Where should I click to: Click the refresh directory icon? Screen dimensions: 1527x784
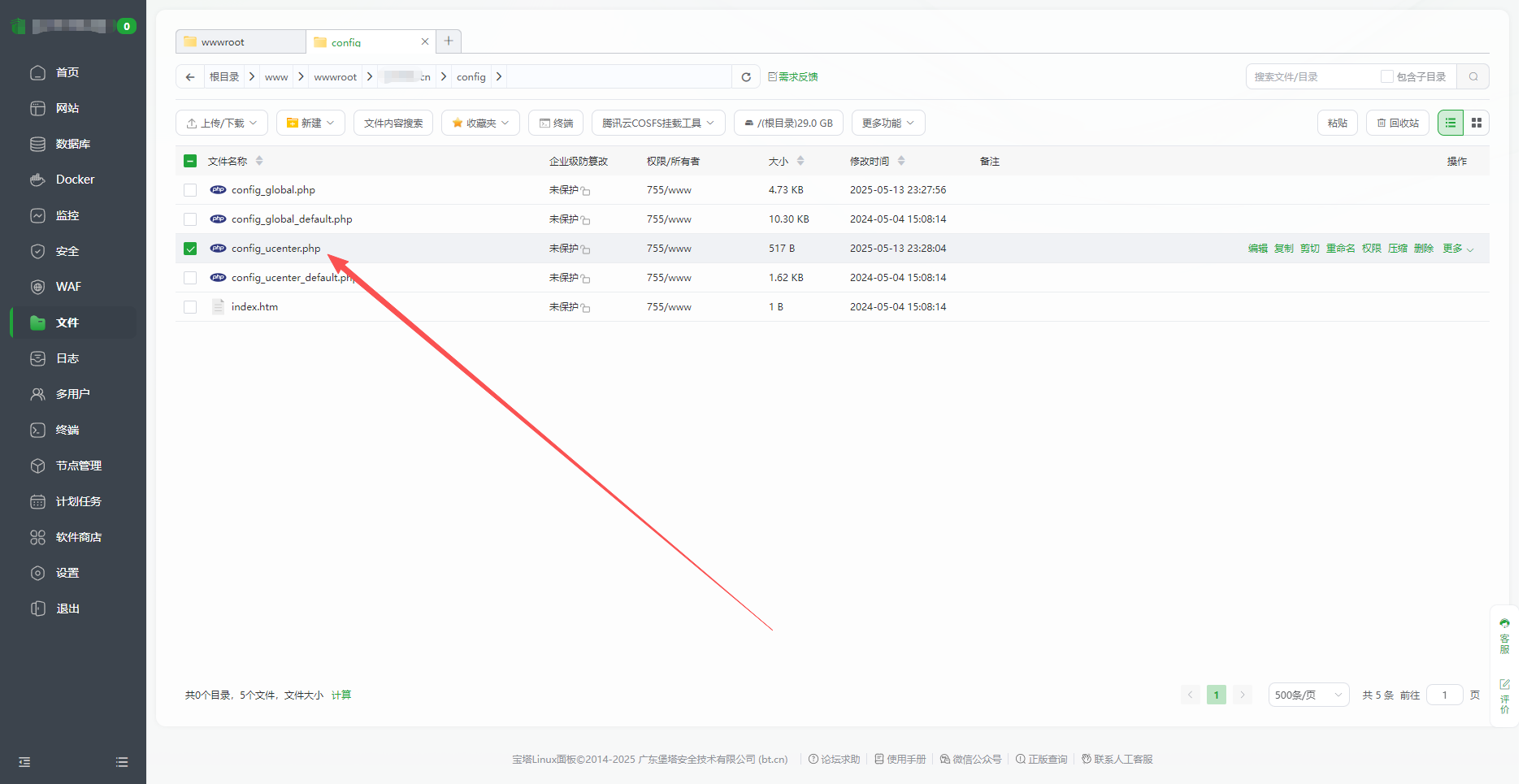point(745,77)
